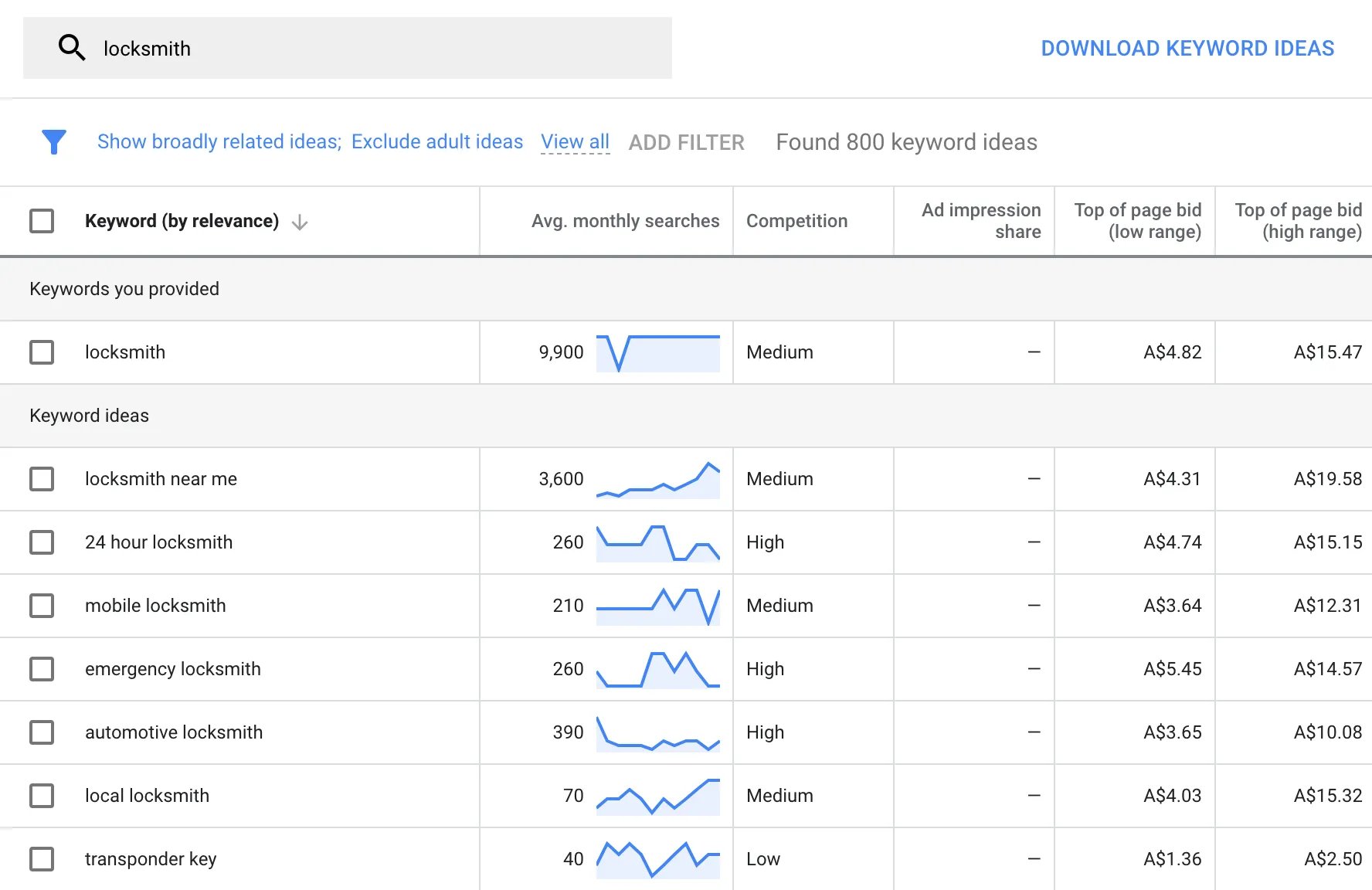The height and width of the screenshot is (890, 1372).
Task: Click the sort arrow beside Keyword header
Action: coord(300,222)
